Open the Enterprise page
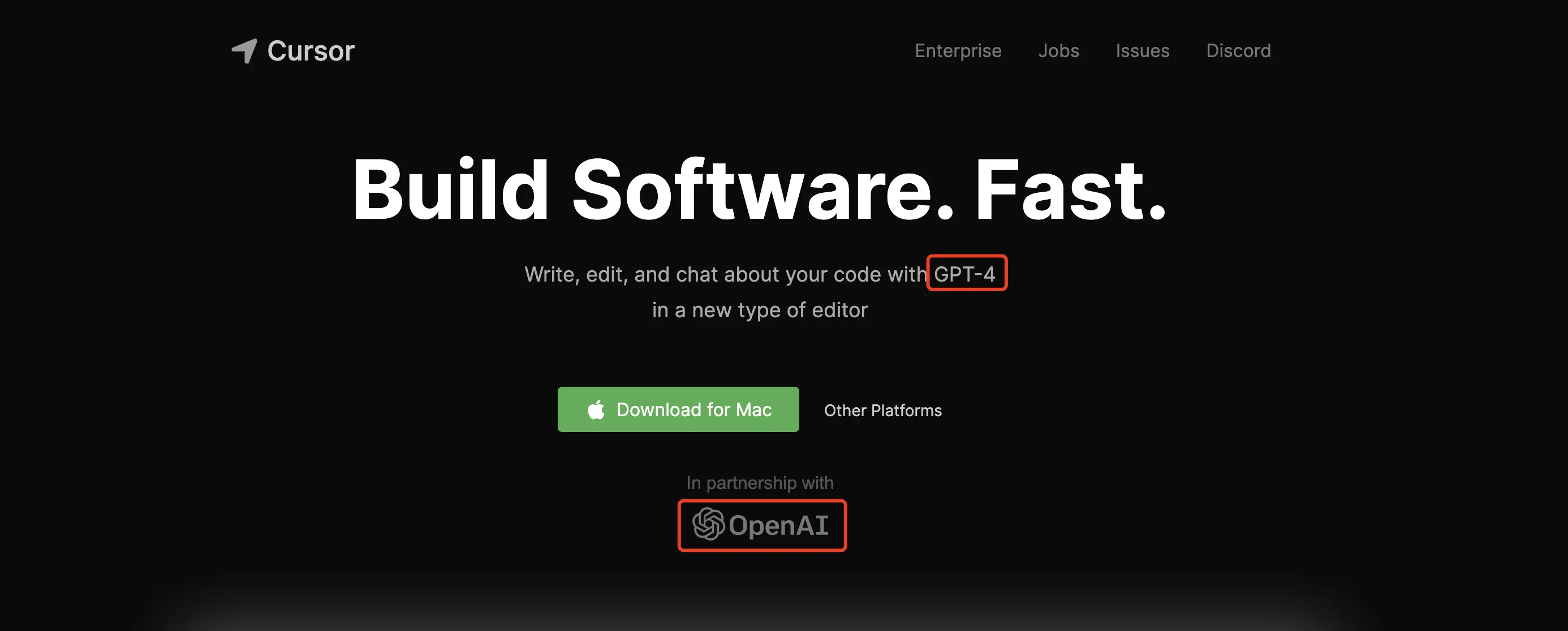1568x631 pixels. coord(958,50)
